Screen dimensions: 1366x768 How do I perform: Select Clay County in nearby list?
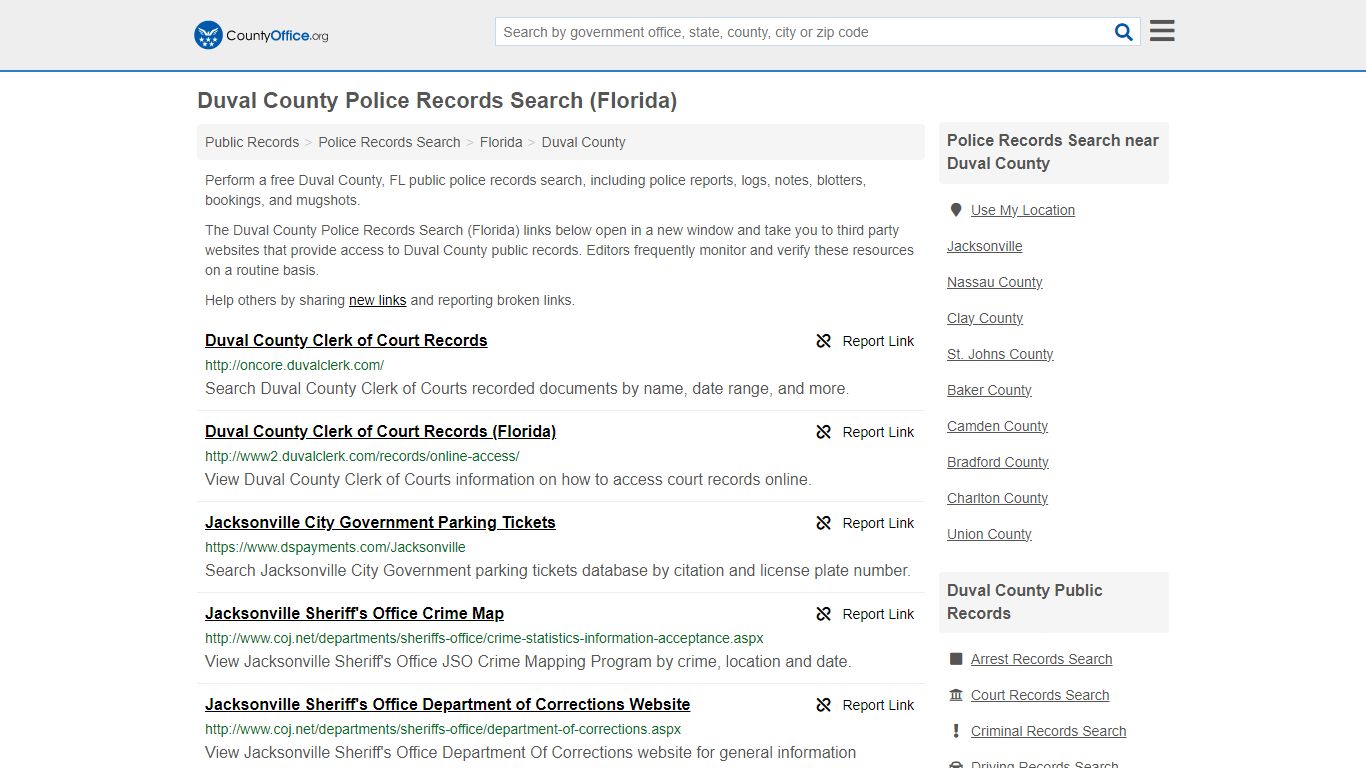click(x=985, y=318)
